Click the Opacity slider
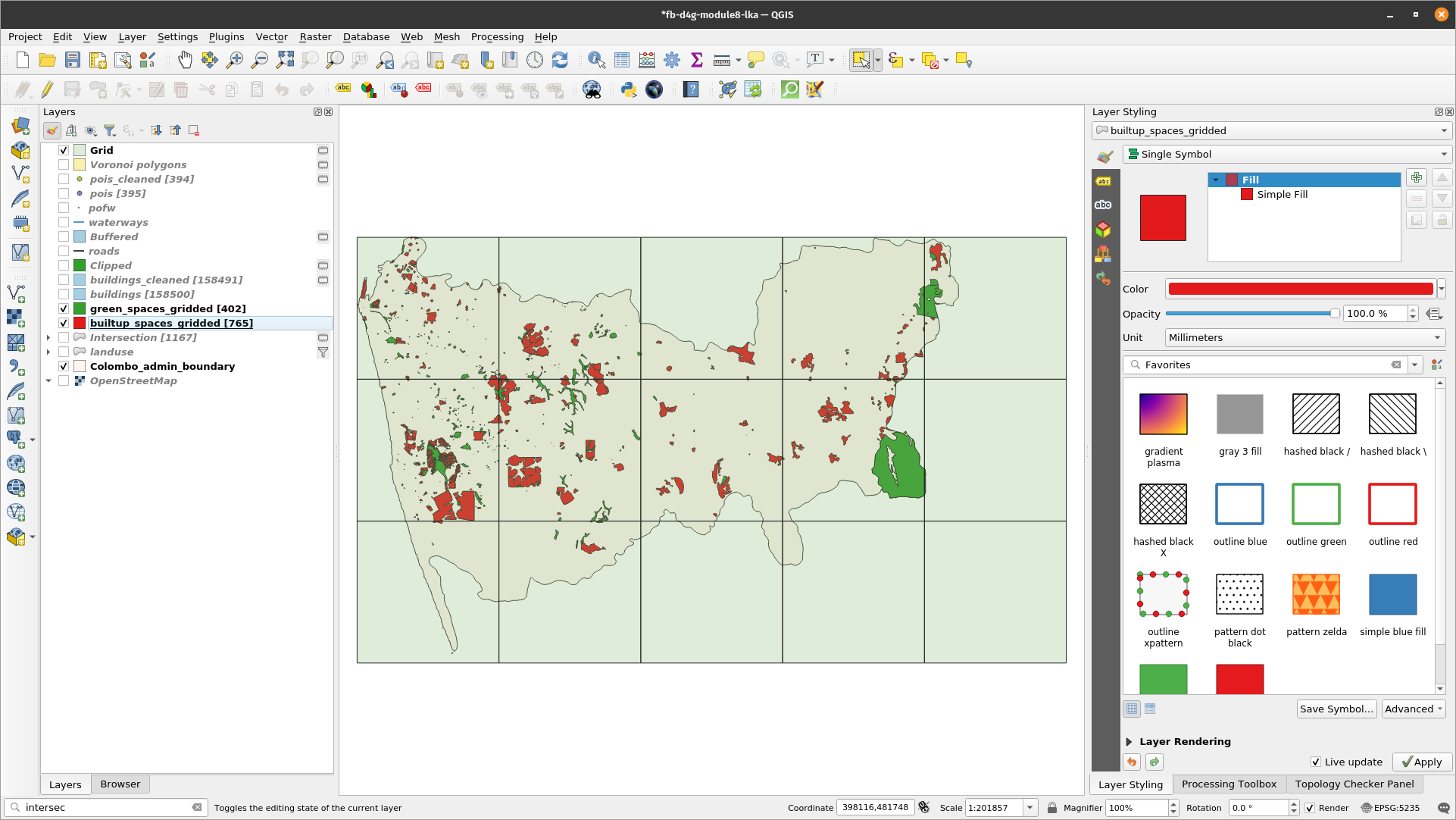This screenshot has width=1456, height=820. click(x=1253, y=314)
